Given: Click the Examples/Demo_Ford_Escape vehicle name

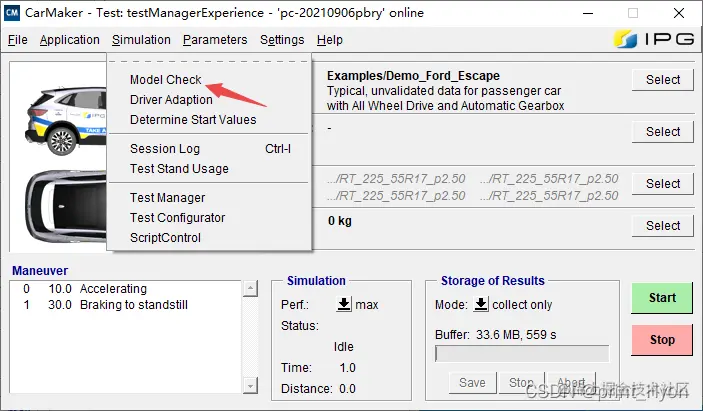Looking at the screenshot, I should [413, 76].
